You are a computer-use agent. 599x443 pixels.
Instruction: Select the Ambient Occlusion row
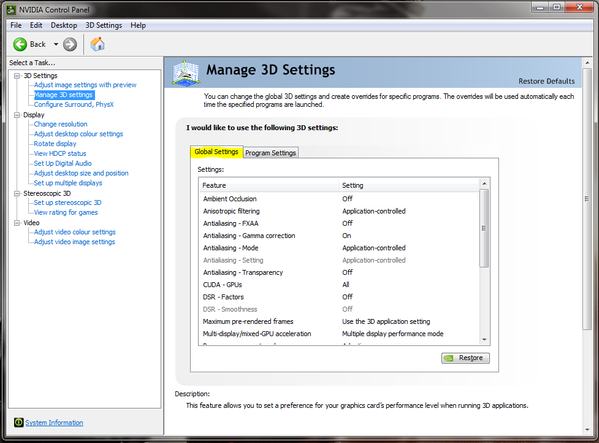click(339, 199)
